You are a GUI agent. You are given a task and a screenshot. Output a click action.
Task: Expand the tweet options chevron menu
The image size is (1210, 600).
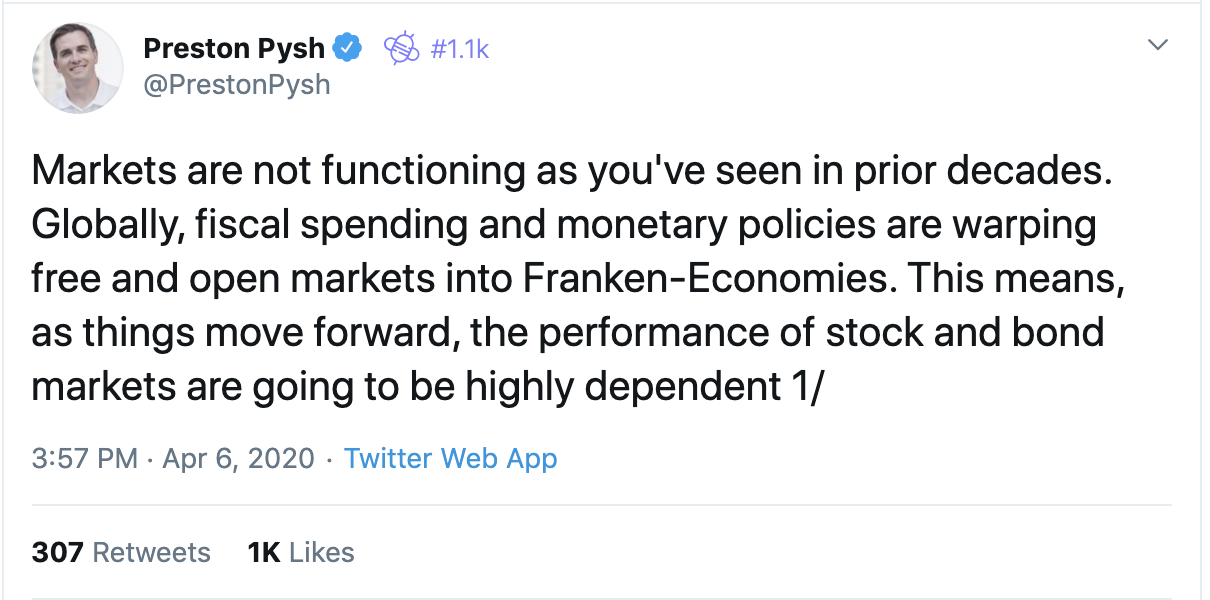click(1157, 45)
